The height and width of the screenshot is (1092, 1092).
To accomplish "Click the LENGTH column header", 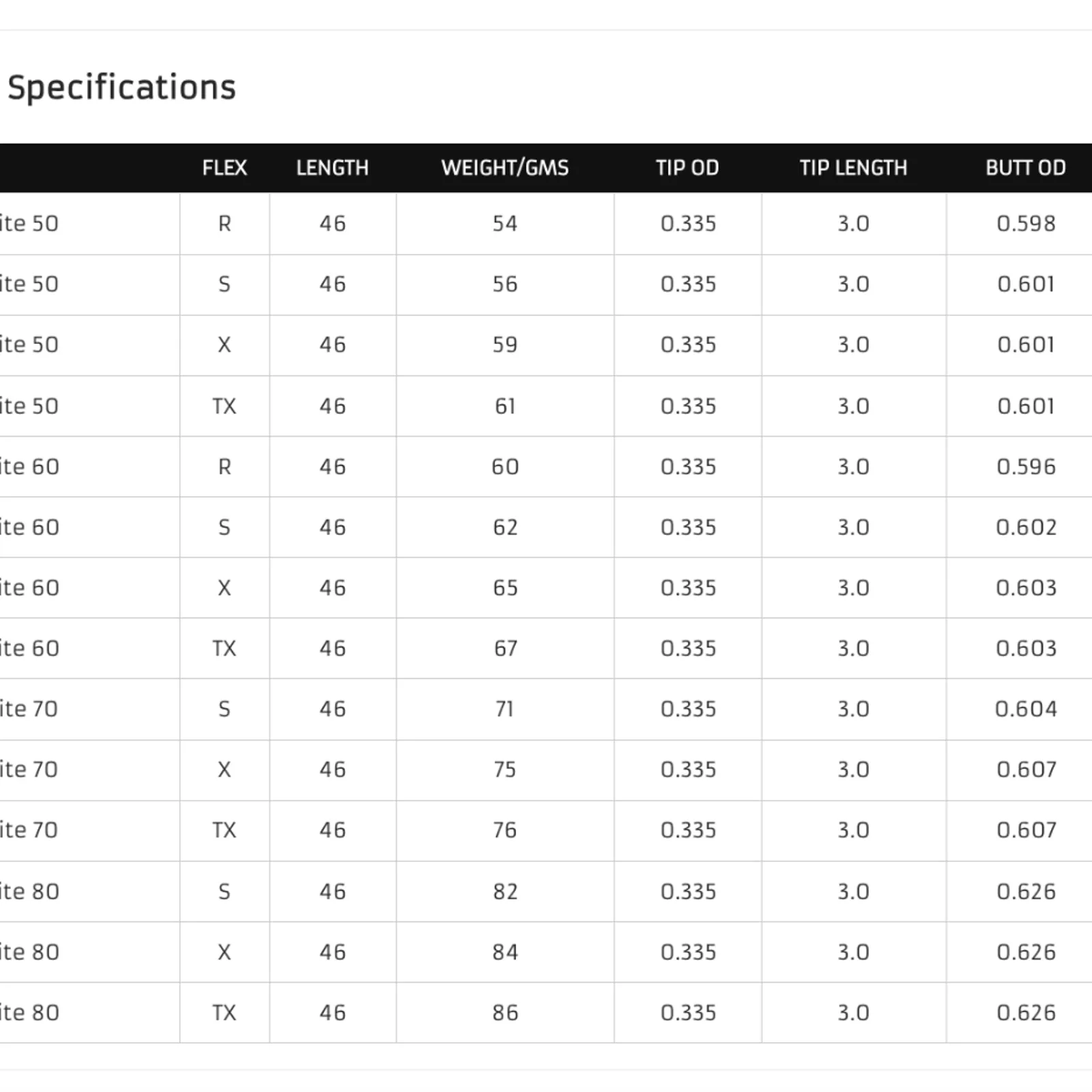I will point(332,168).
